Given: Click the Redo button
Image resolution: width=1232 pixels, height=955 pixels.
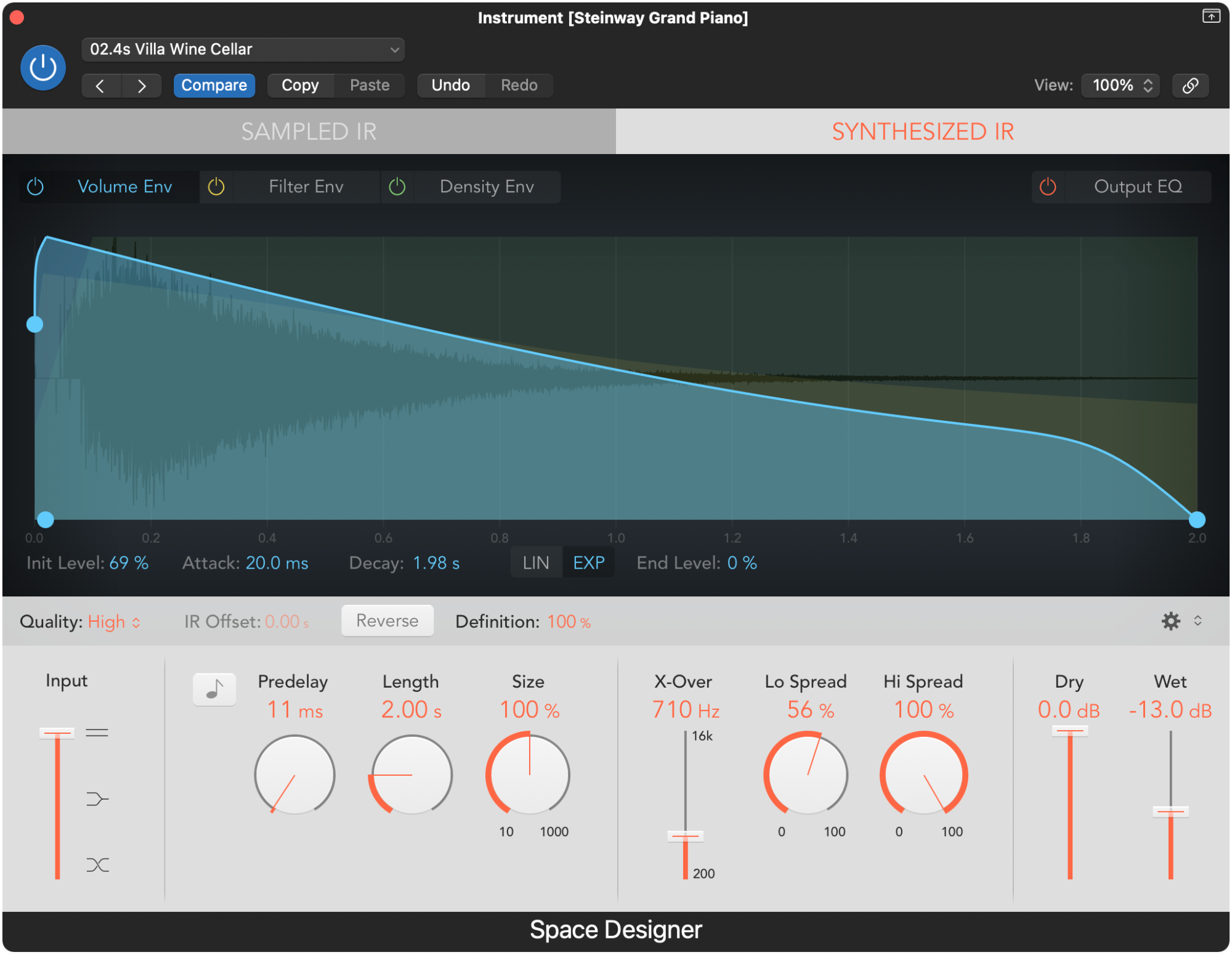Looking at the screenshot, I should click(519, 85).
